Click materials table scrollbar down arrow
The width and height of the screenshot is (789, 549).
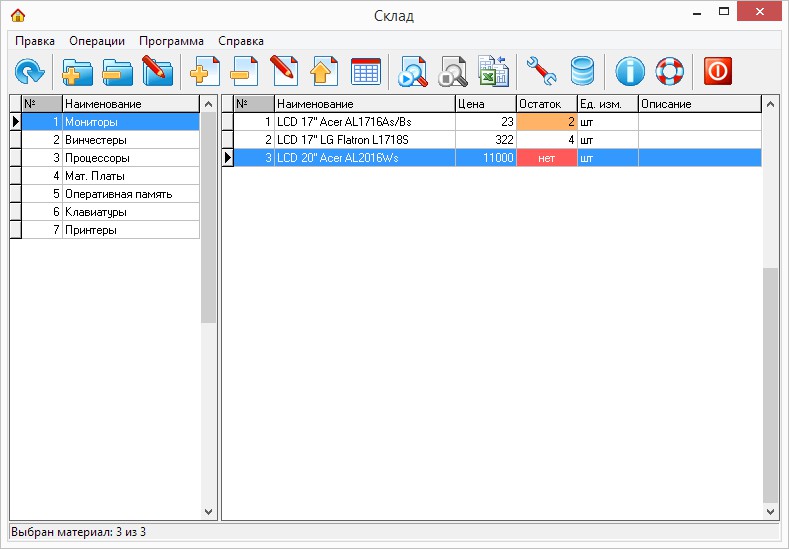point(770,511)
